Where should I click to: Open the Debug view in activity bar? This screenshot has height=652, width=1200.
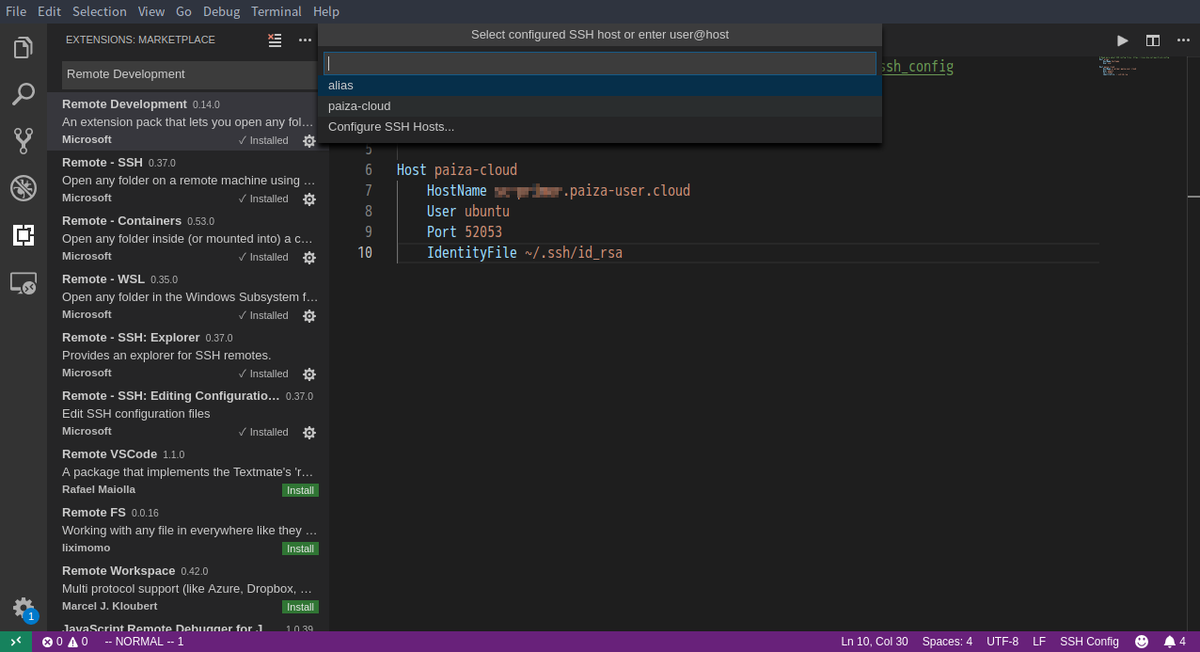[23, 188]
